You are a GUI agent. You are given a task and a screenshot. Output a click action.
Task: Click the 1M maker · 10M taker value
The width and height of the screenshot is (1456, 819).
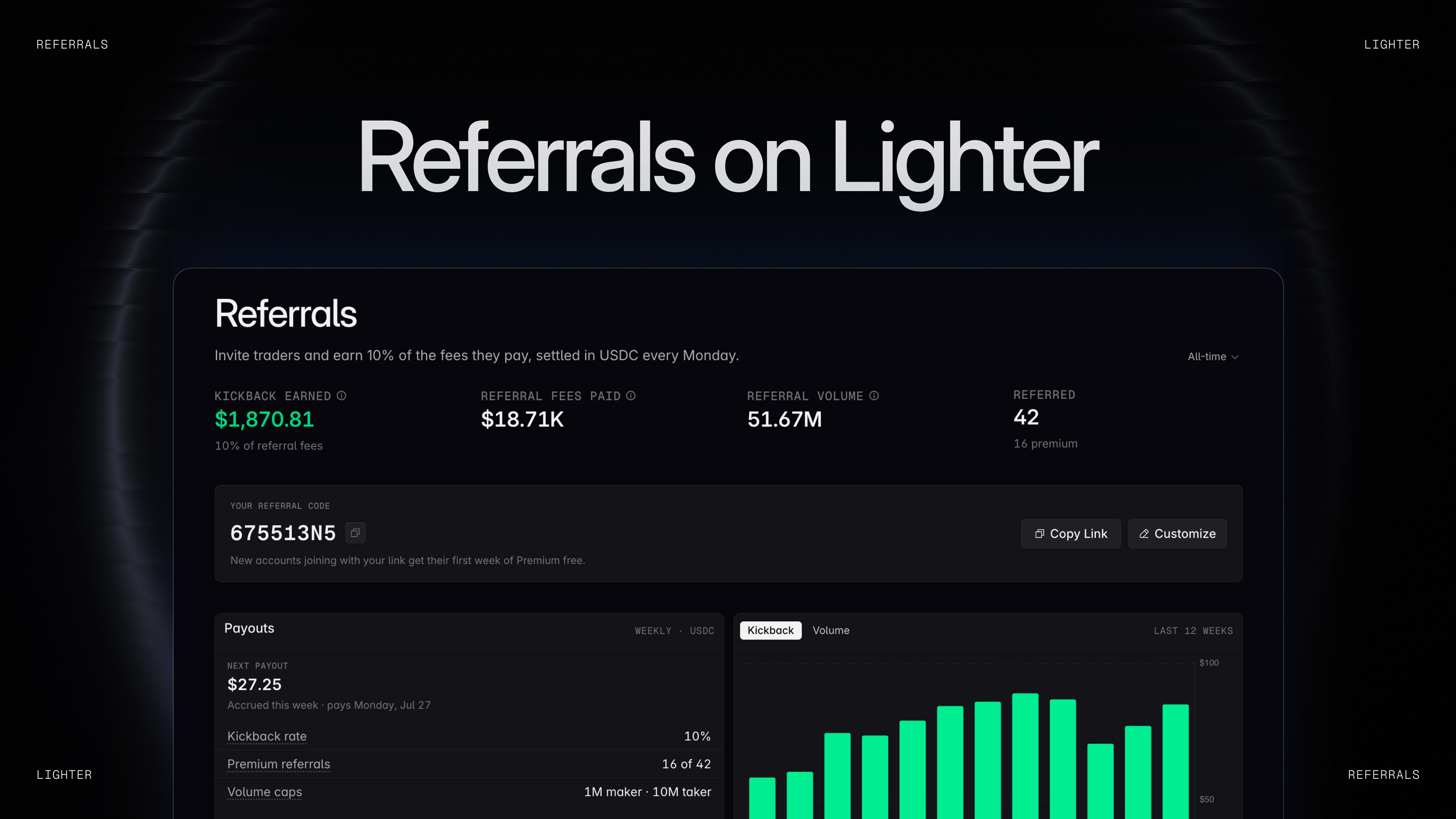[648, 792]
